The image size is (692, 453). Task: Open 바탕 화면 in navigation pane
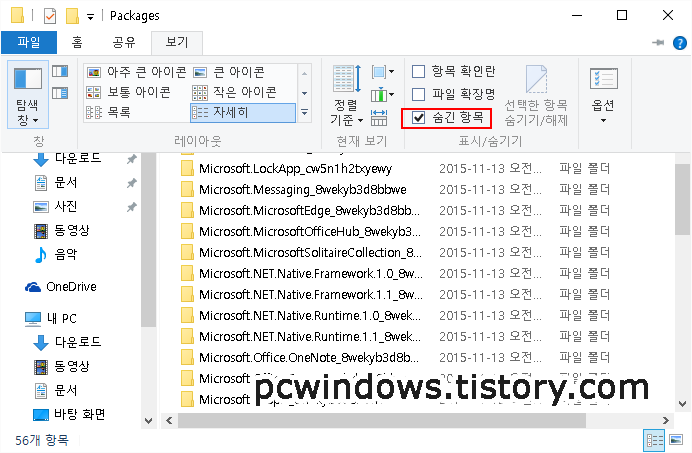pos(79,414)
